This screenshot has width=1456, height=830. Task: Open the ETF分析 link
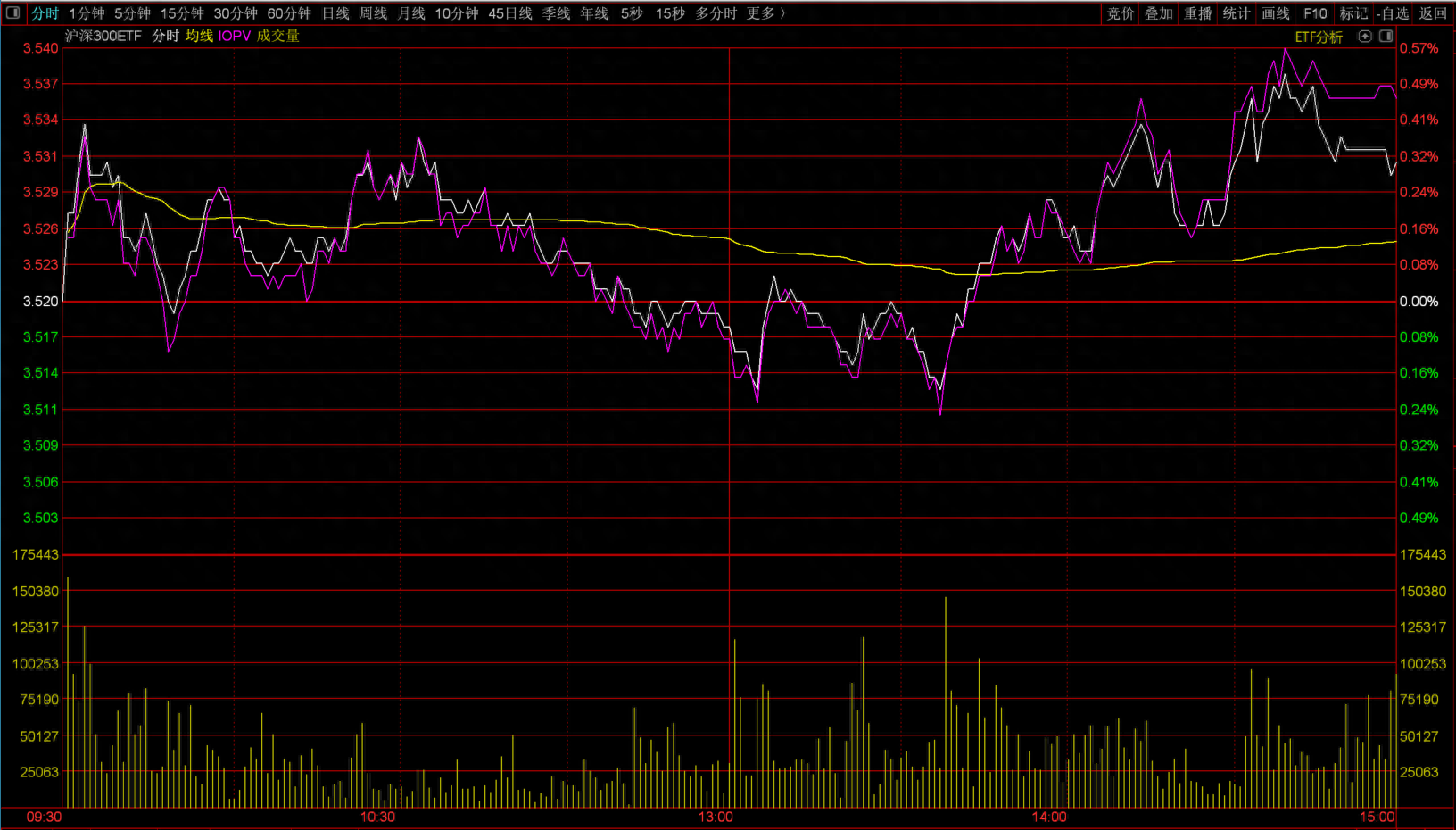(x=1319, y=37)
